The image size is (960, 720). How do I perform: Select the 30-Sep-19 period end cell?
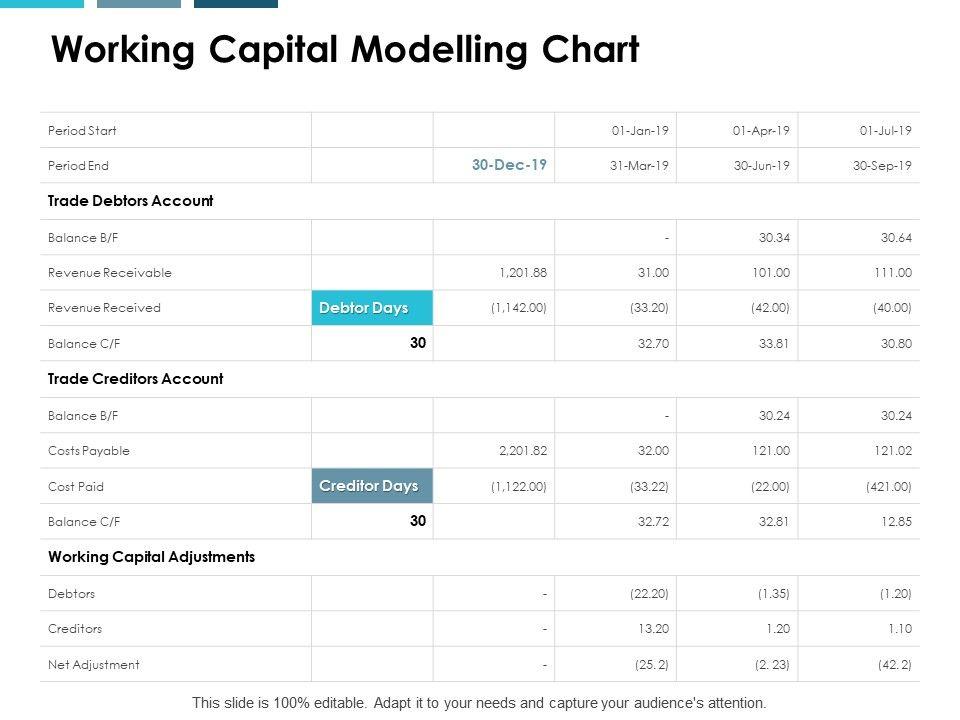[x=883, y=166]
